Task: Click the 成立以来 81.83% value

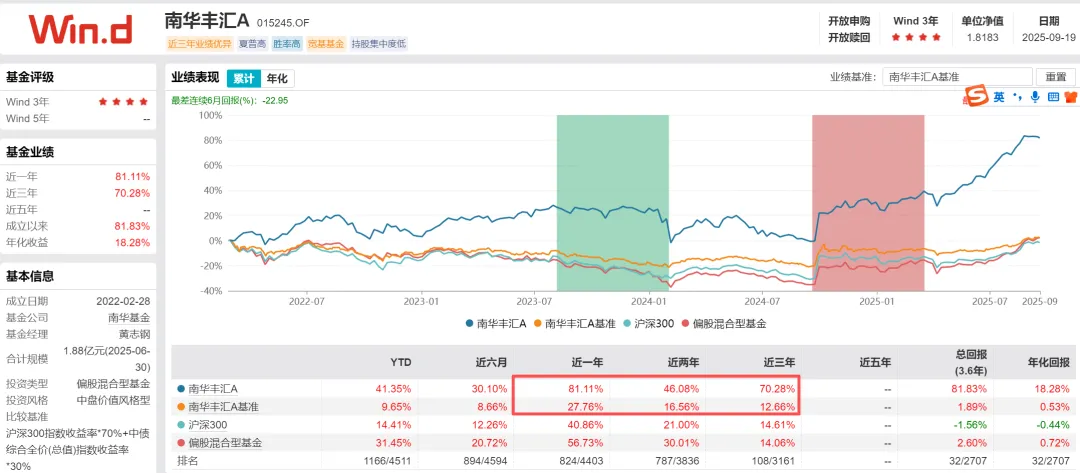Action: (133, 226)
